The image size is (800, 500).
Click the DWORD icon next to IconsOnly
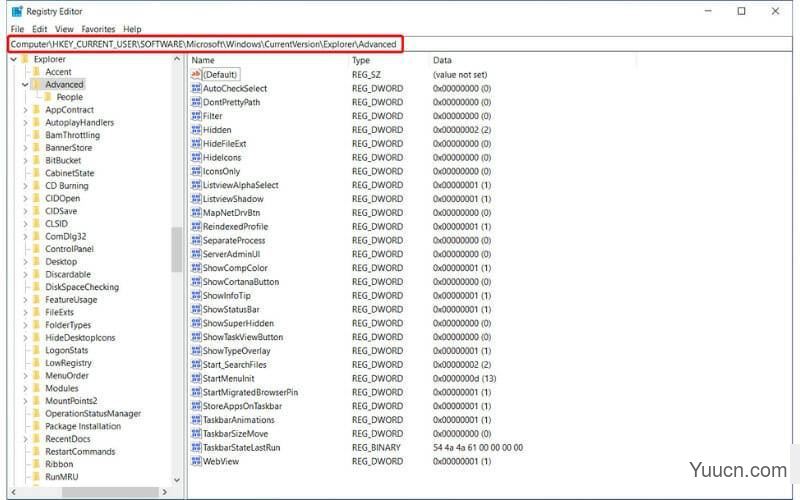click(x=196, y=171)
